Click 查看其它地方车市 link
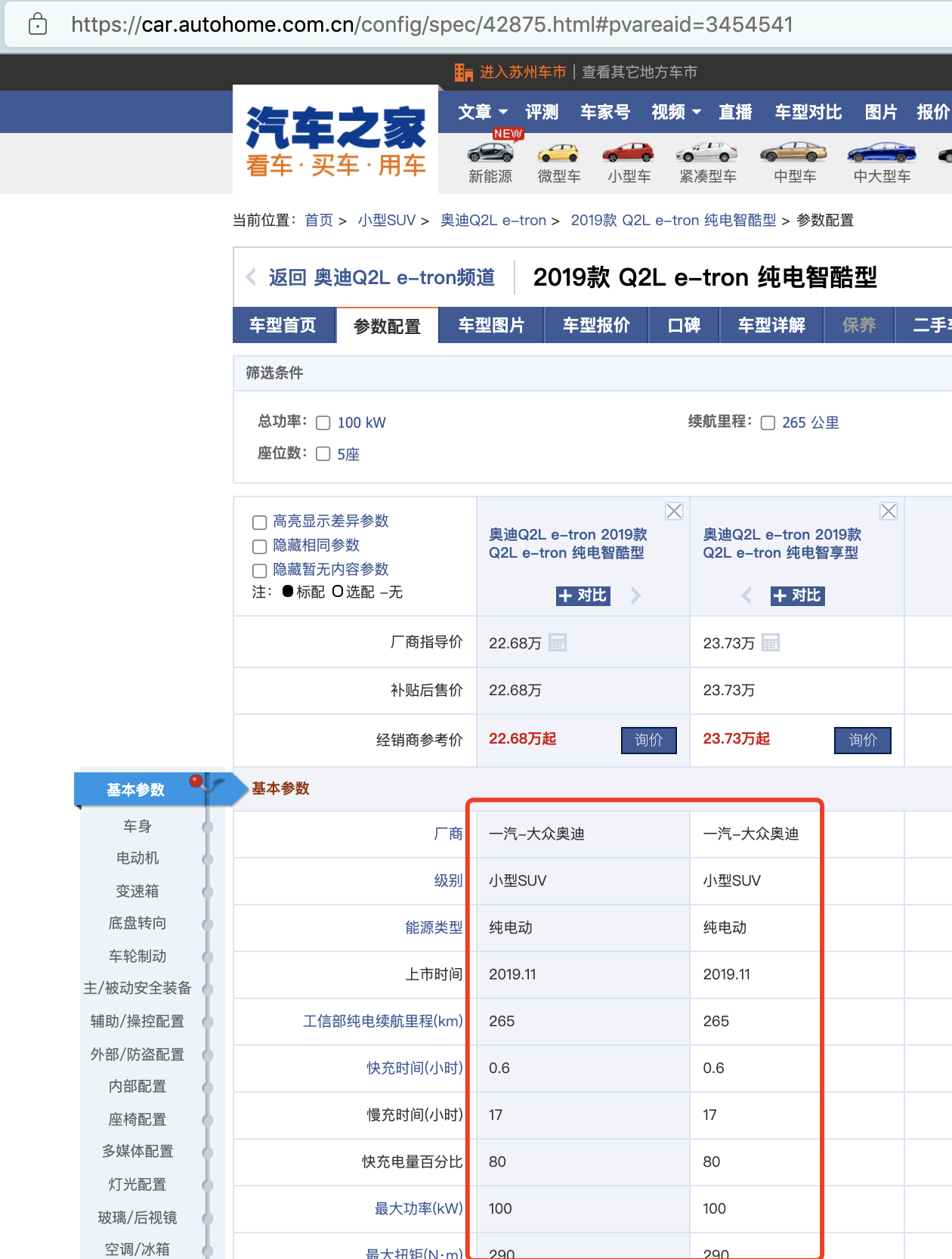 [639, 72]
